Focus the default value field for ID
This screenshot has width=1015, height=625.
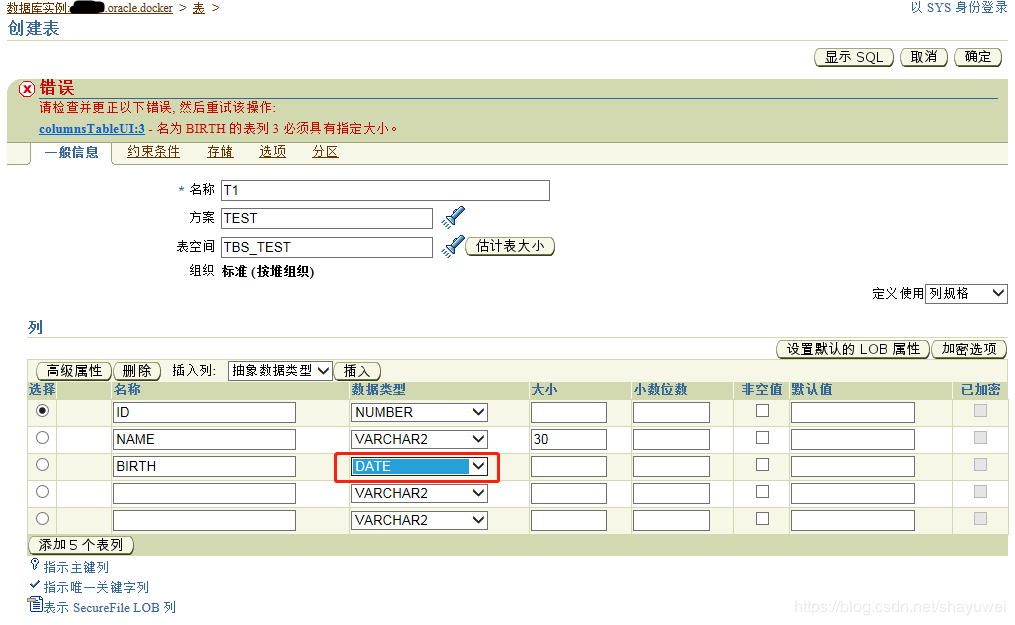tap(853, 412)
